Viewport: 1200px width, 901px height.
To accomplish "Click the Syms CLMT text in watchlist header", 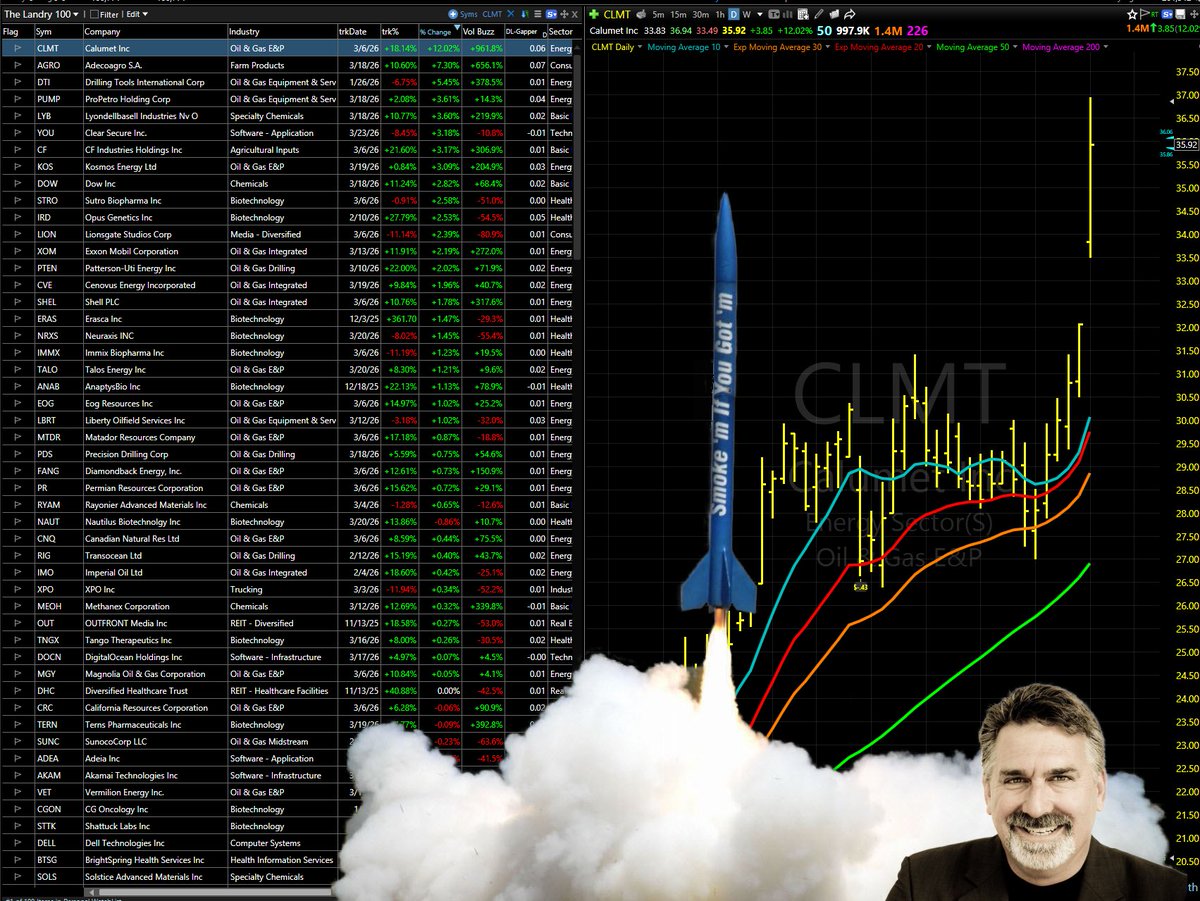I will pos(482,14).
